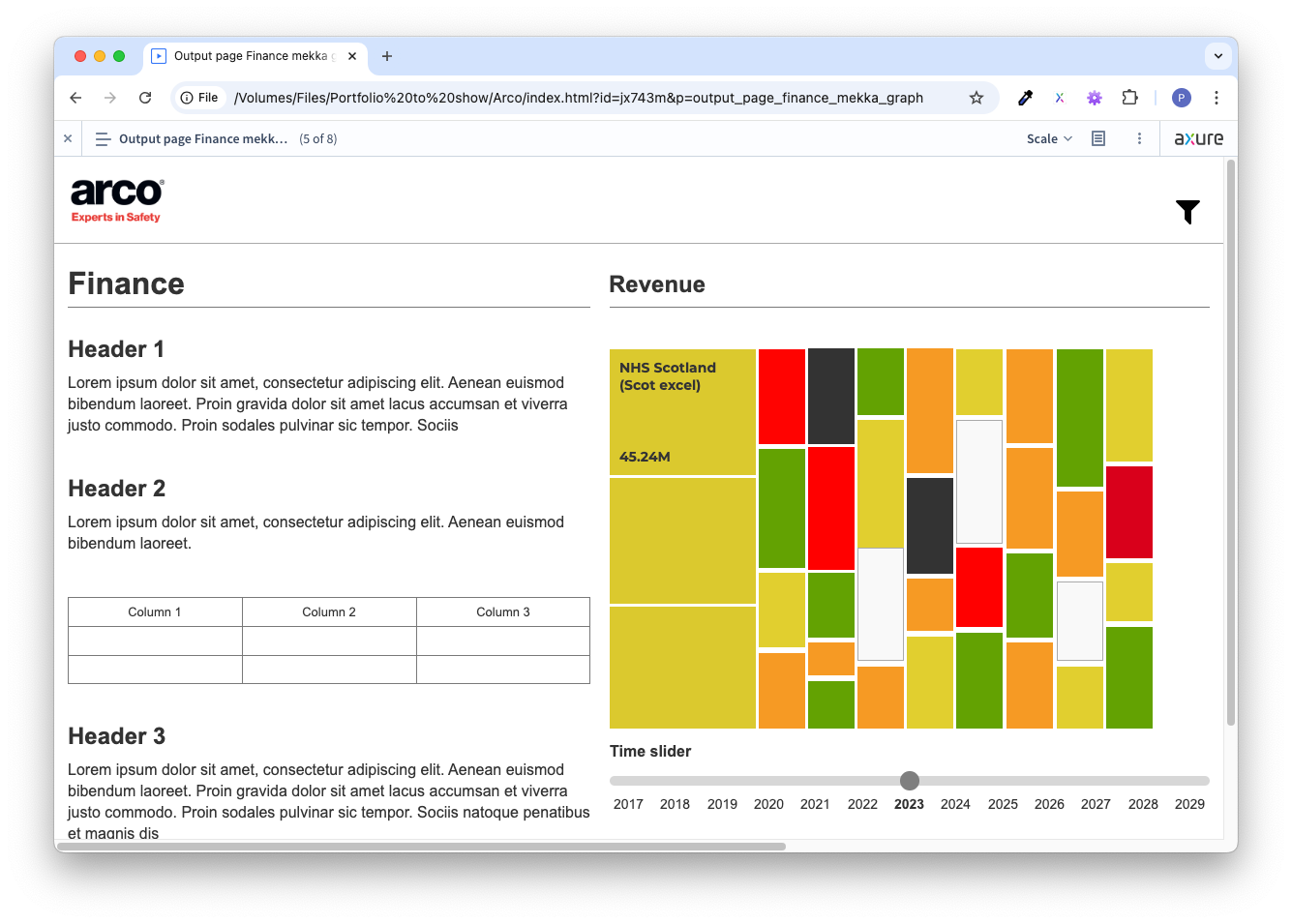Open the purple gear extension icon

(1095, 98)
